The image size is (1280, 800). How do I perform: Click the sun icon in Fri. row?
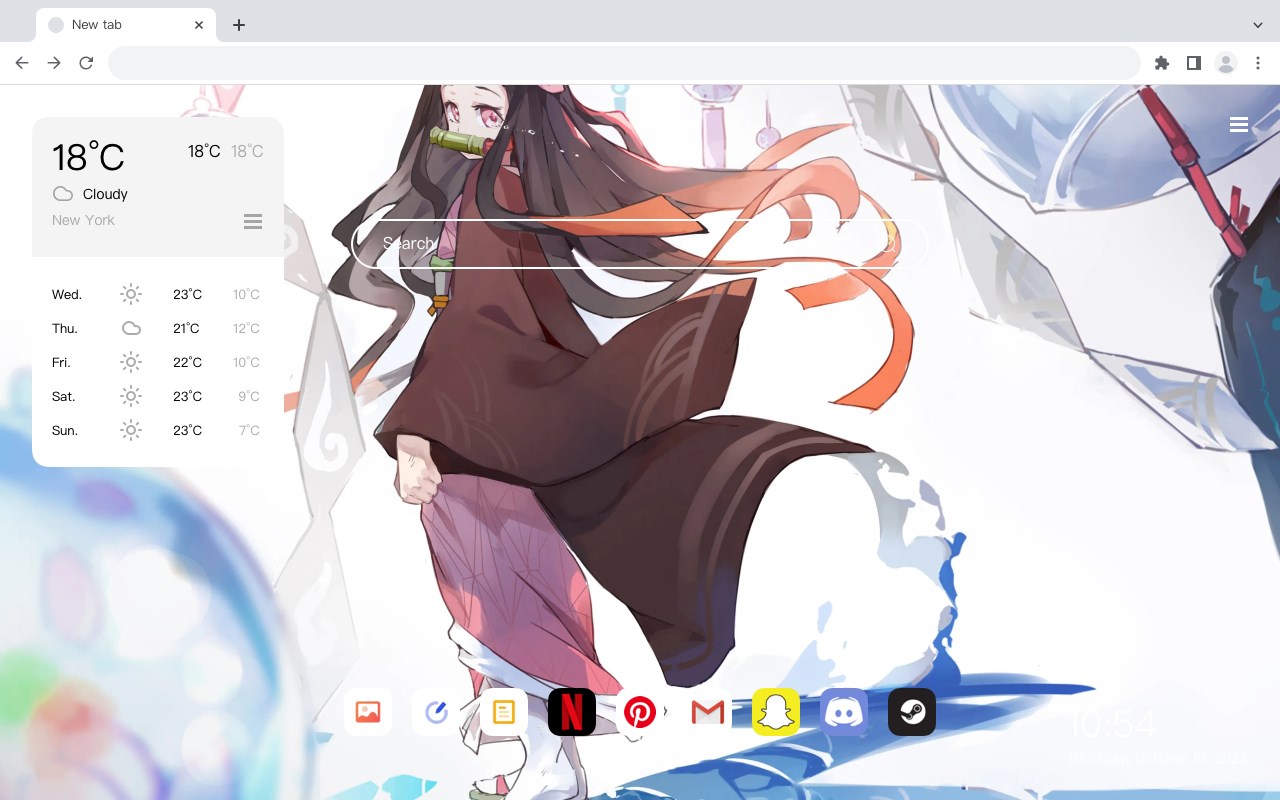tap(131, 362)
